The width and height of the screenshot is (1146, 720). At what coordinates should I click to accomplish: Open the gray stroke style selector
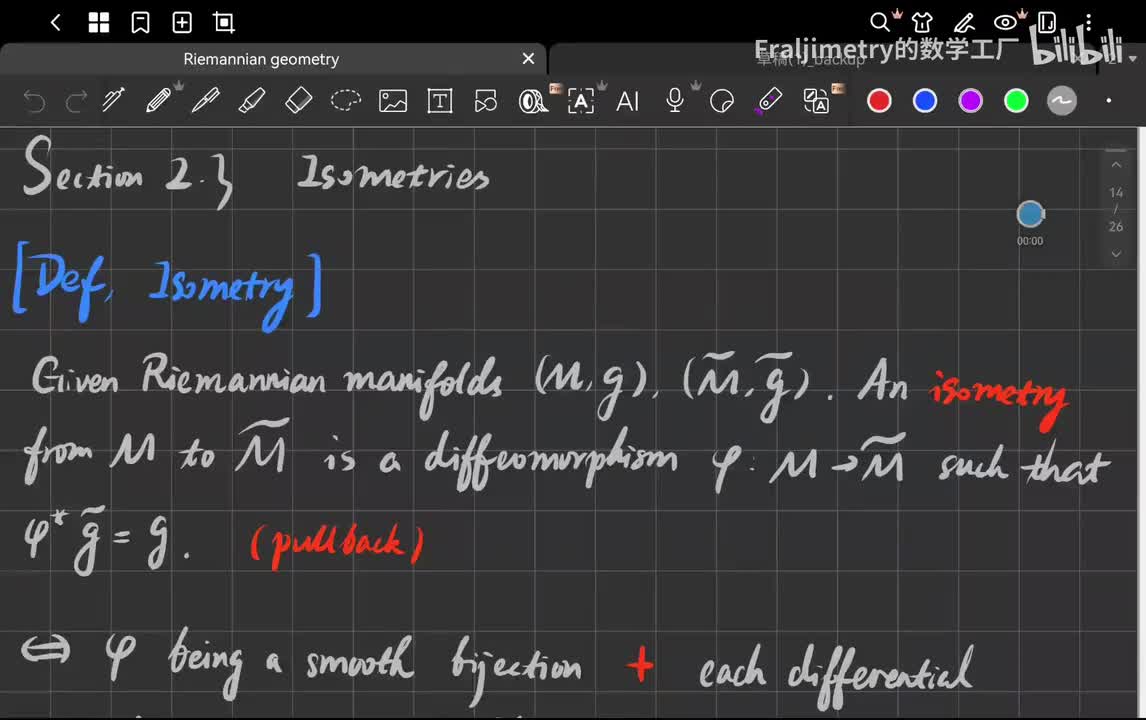(1061, 101)
